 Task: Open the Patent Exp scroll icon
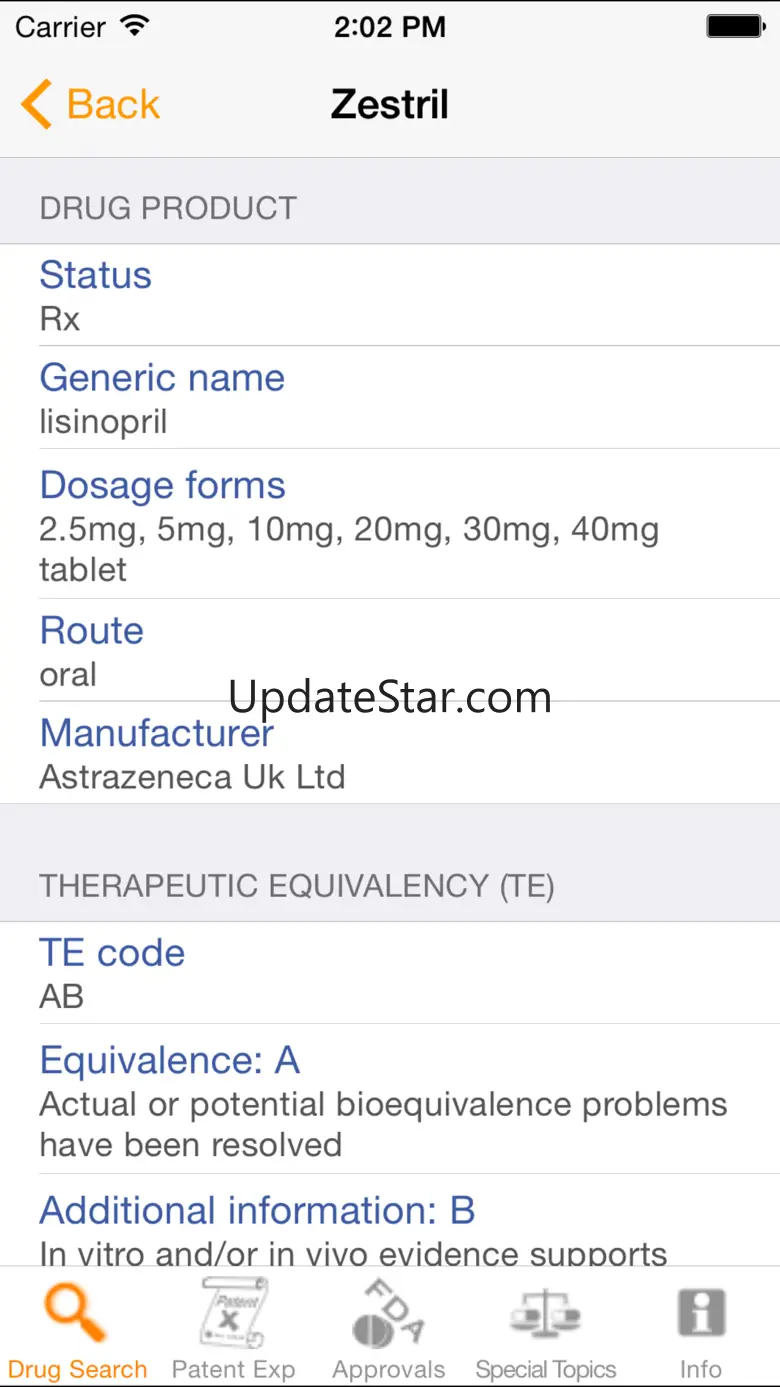click(233, 1313)
